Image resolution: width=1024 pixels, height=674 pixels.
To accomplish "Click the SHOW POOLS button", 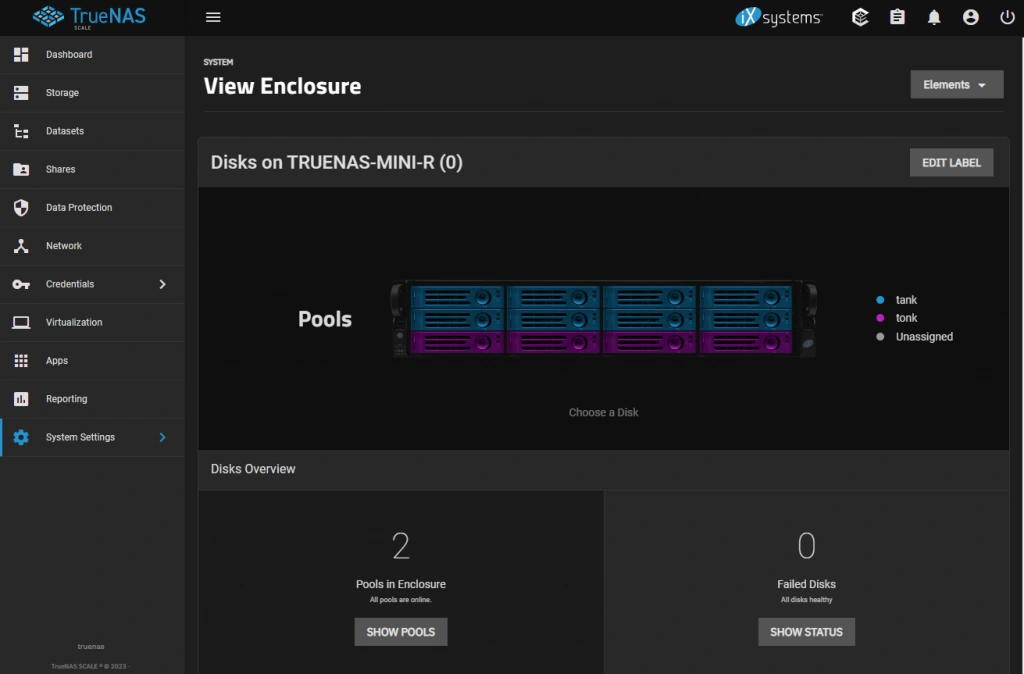I will pyautogui.click(x=400, y=632).
